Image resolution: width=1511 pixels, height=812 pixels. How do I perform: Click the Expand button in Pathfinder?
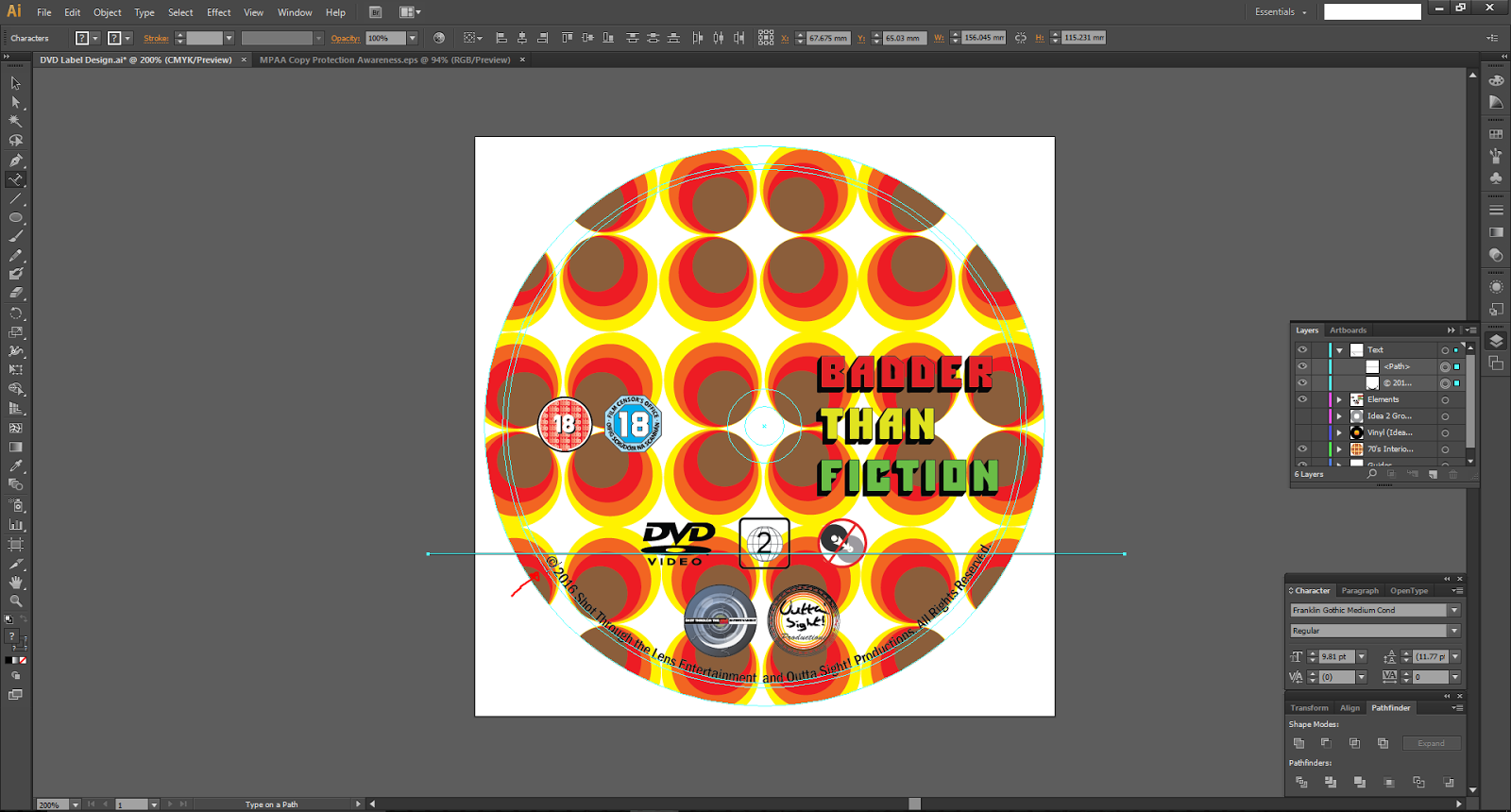(1432, 743)
